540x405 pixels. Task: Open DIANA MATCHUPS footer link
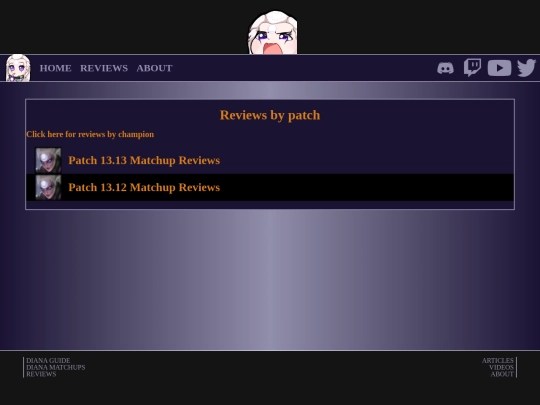(56, 367)
